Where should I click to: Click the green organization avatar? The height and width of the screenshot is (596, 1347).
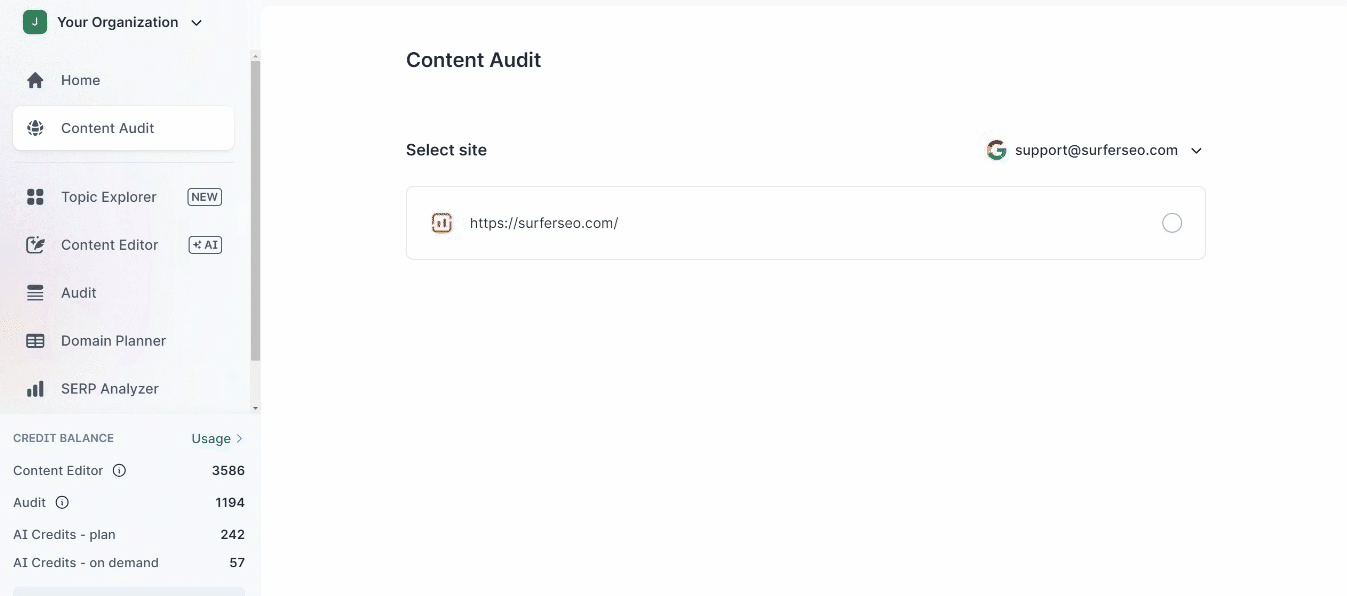point(35,22)
